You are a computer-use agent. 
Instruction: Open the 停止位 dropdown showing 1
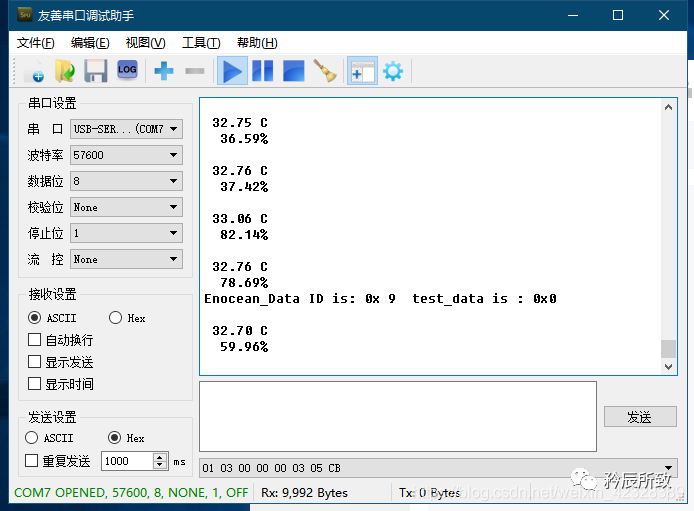(126, 233)
